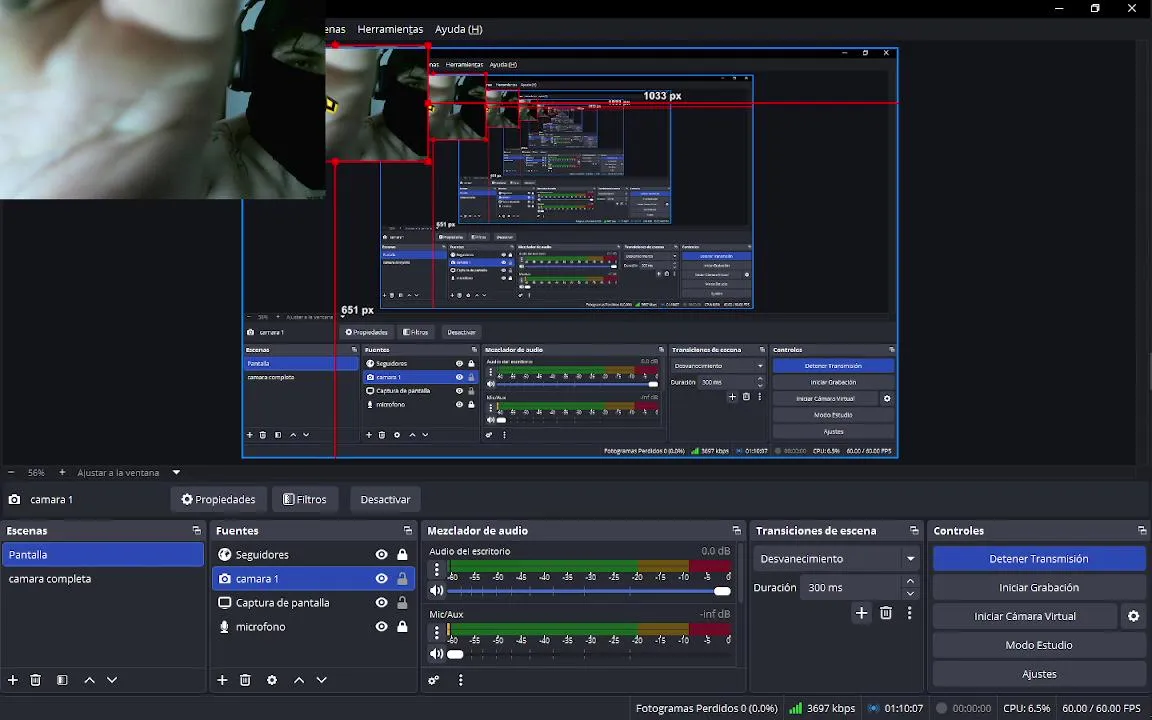Zoom out the preview with minus icon
Screen dimensions: 1152x720
click(11, 472)
